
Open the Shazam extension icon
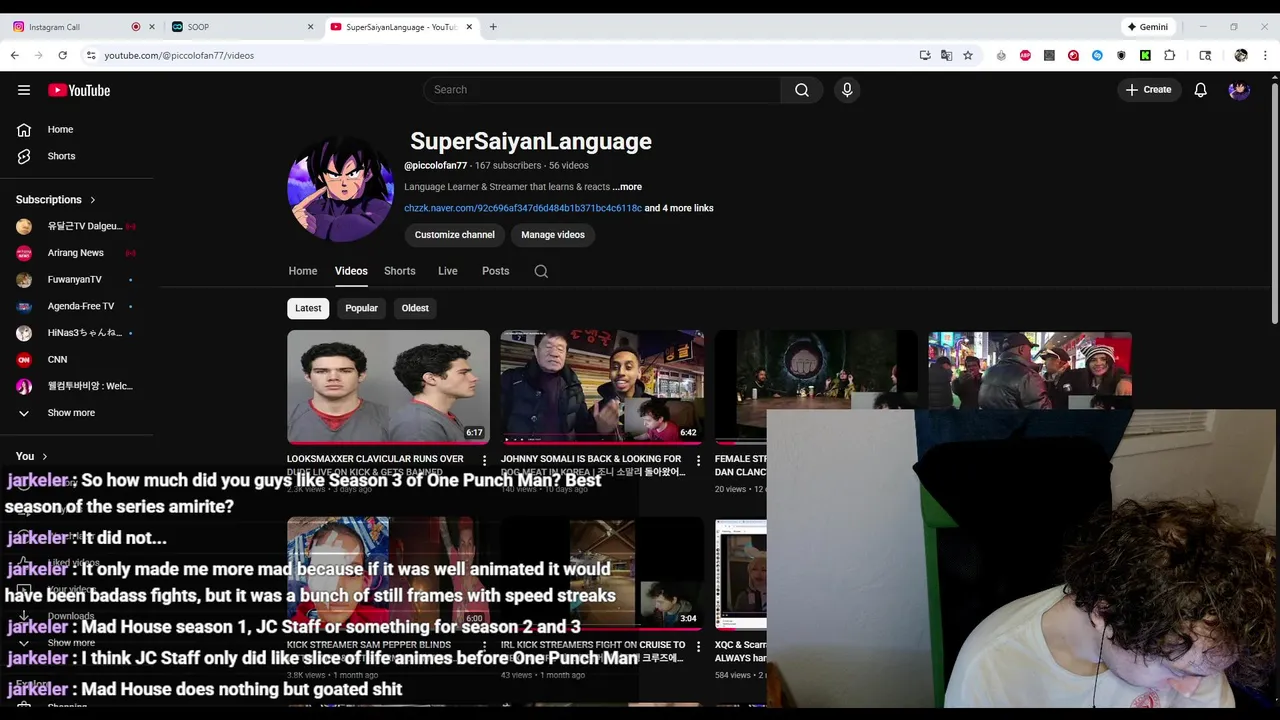point(1097,55)
